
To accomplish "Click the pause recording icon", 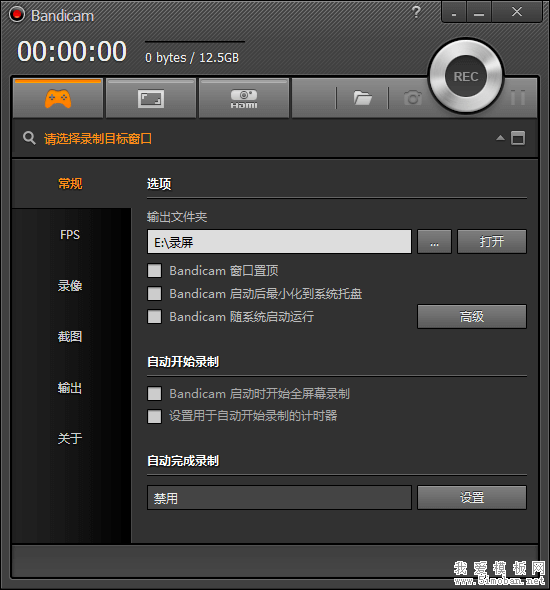I will [518, 98].
